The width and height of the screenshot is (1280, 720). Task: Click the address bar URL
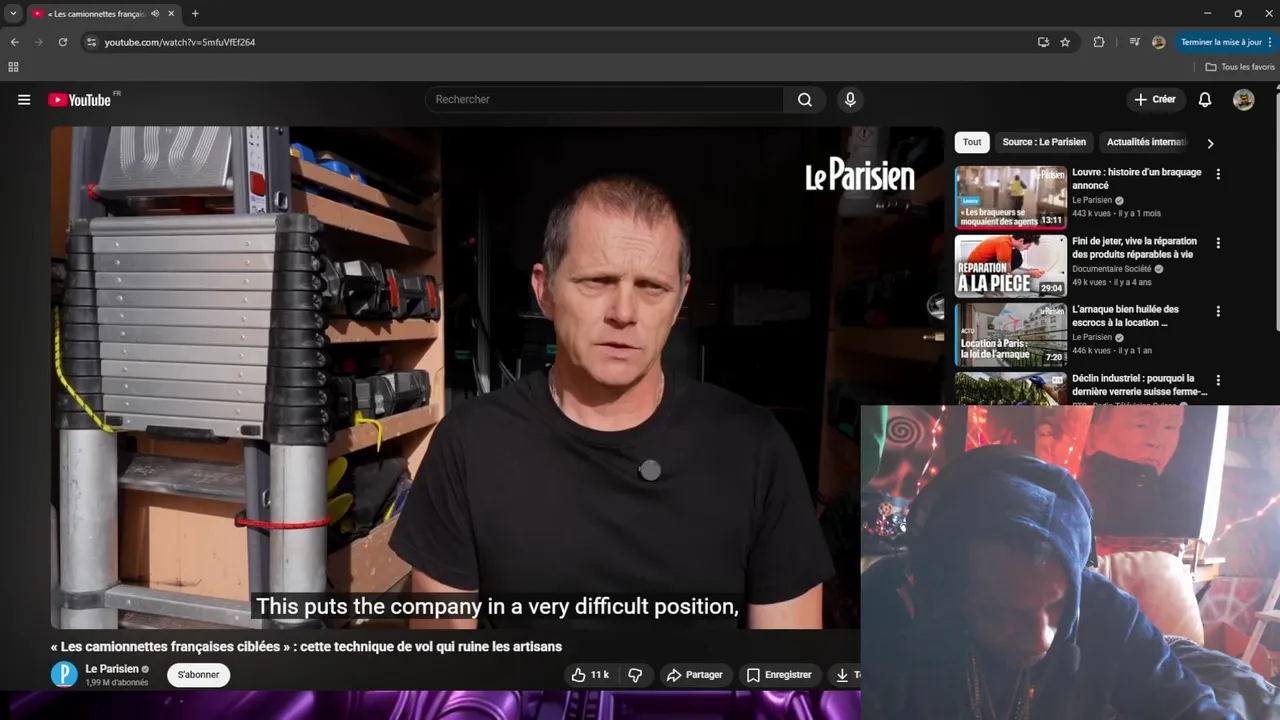tap(180, 42)
